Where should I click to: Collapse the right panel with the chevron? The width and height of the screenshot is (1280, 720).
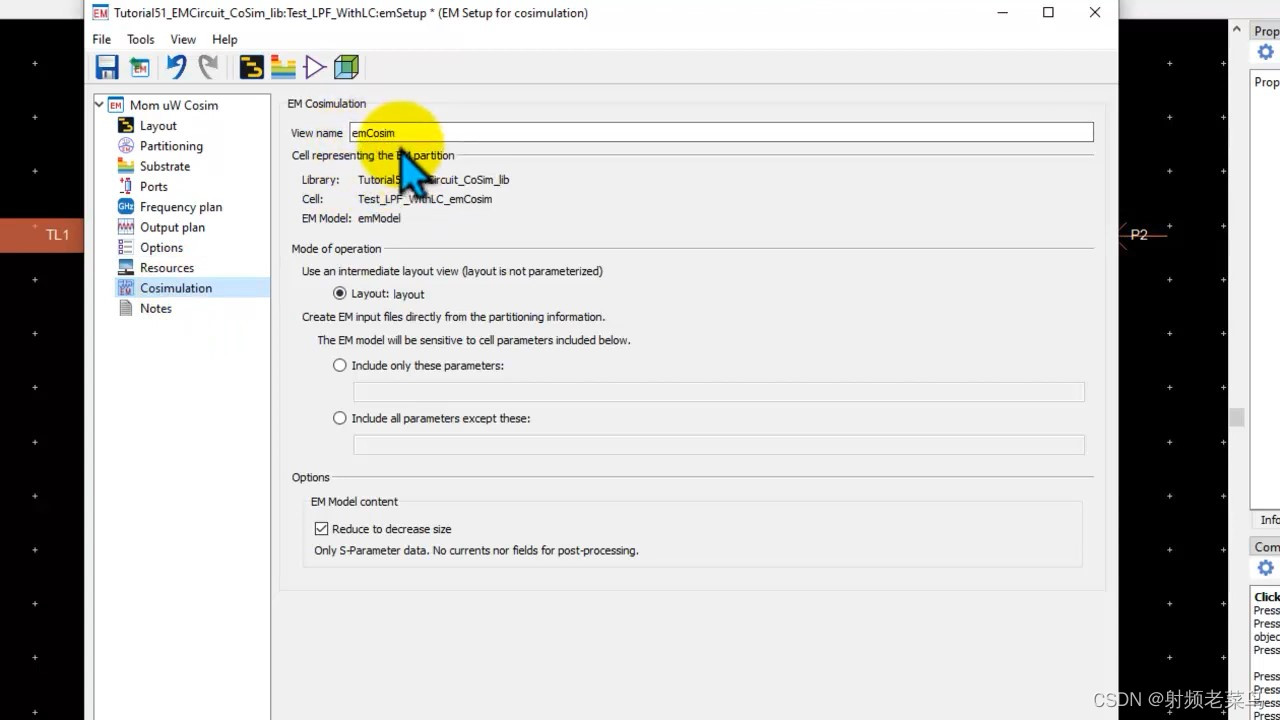pyautogui.click(x=1236, y=29)
